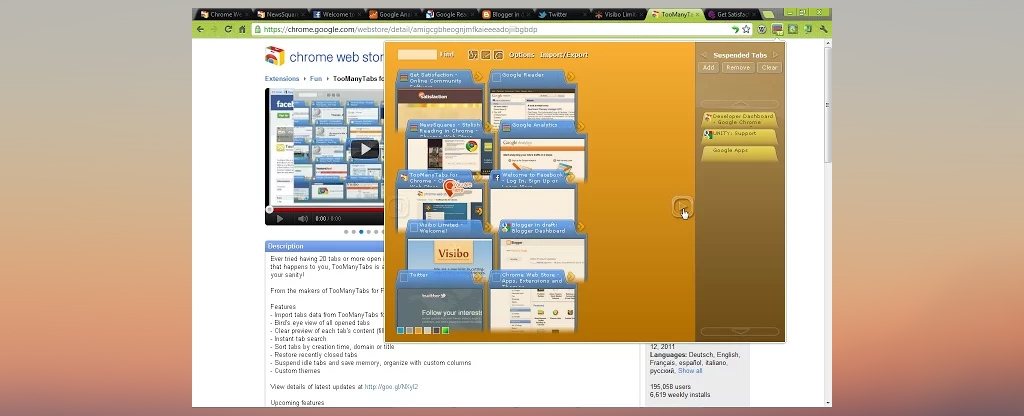Switch to the NewsSquares browser tab
Image resolution: width=1024 pixels, height=416 pixels.
pos(280,14)
